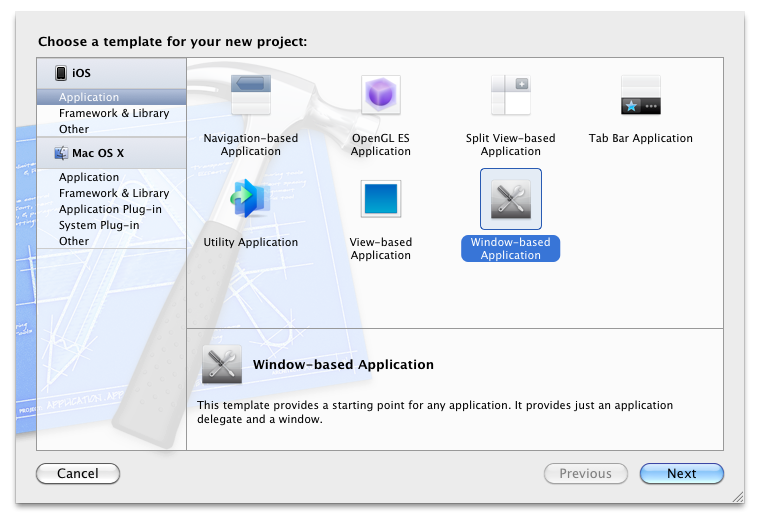Select System Plug-in category
This screenshot has width=760, height=523.
pyautogui.click(x=111, y=225)
